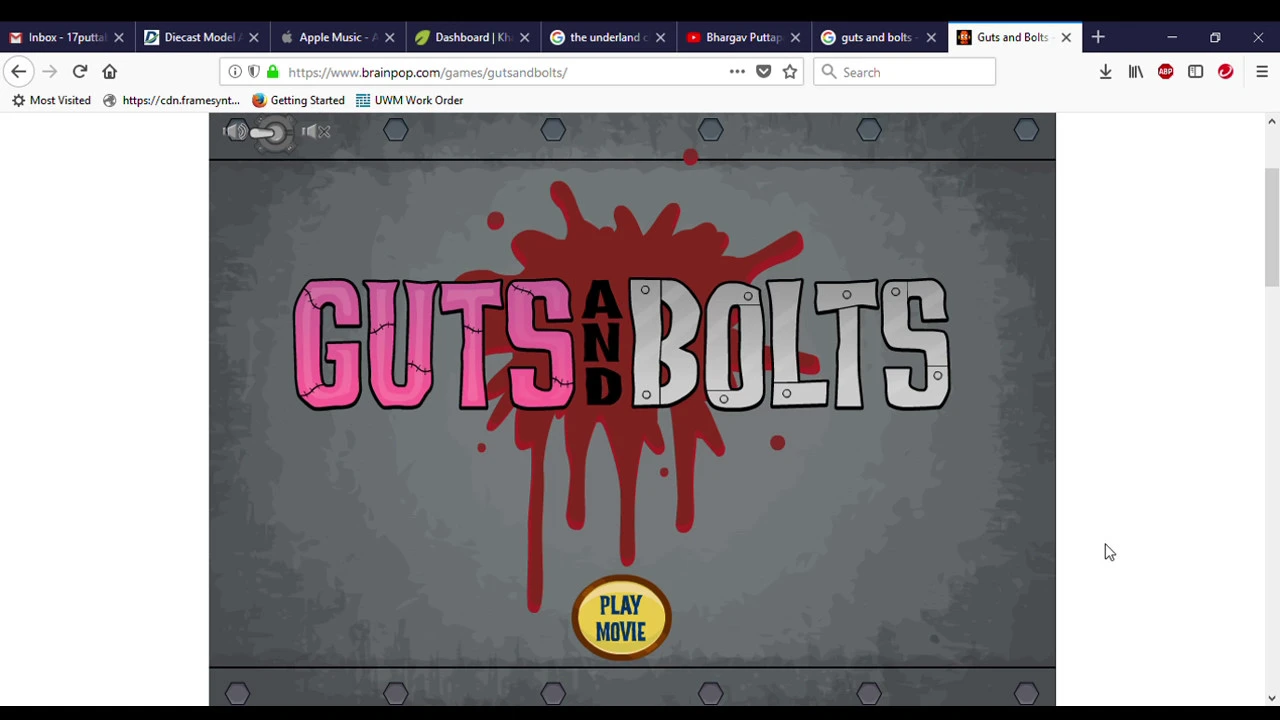
Task: Click the page vertical scrollbar thumb
Action: [x=1271, y=227]
